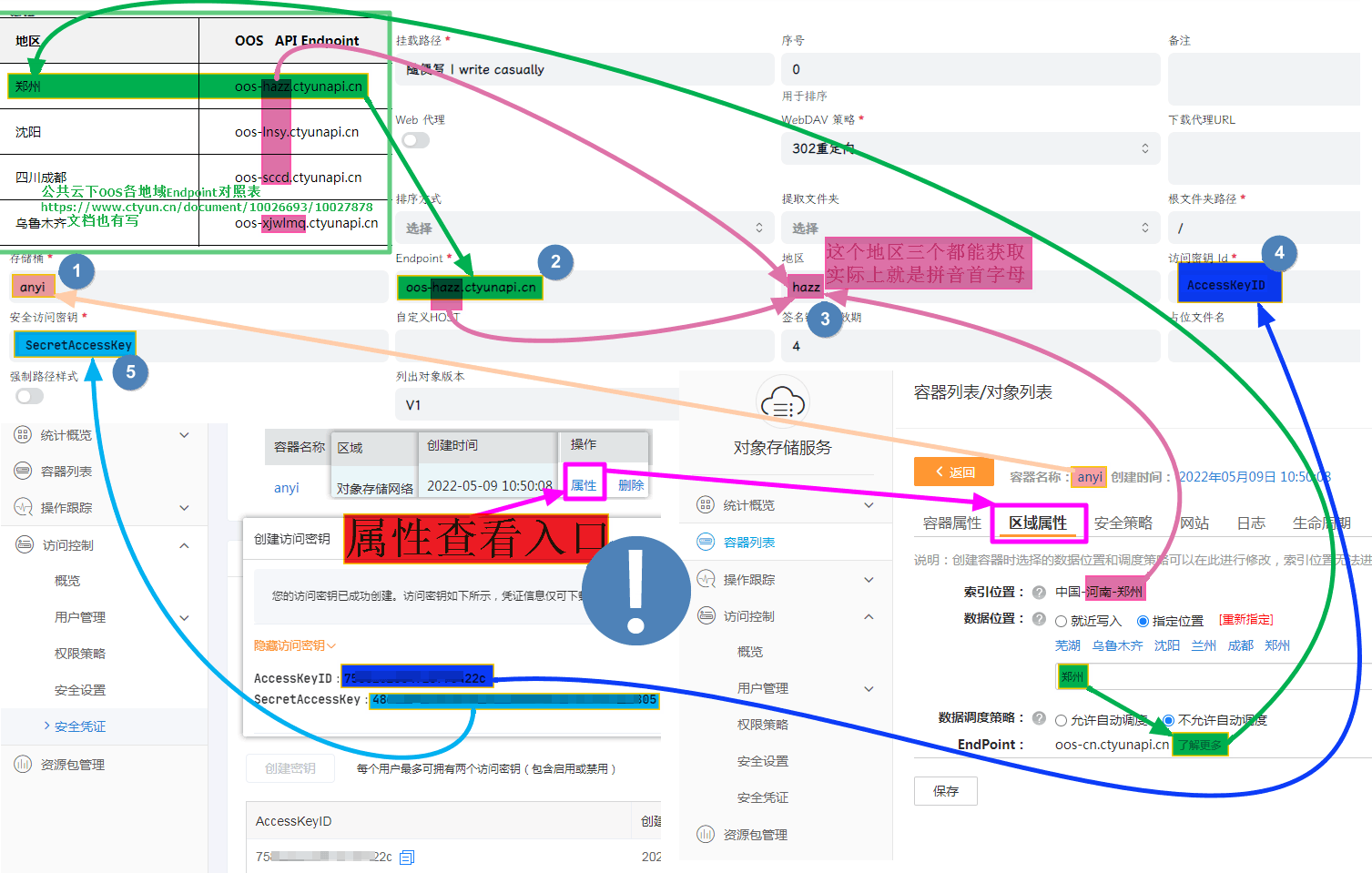Select the 允许自动调度 radio option
This screenshot has width=1372, height=873.
1061,721
